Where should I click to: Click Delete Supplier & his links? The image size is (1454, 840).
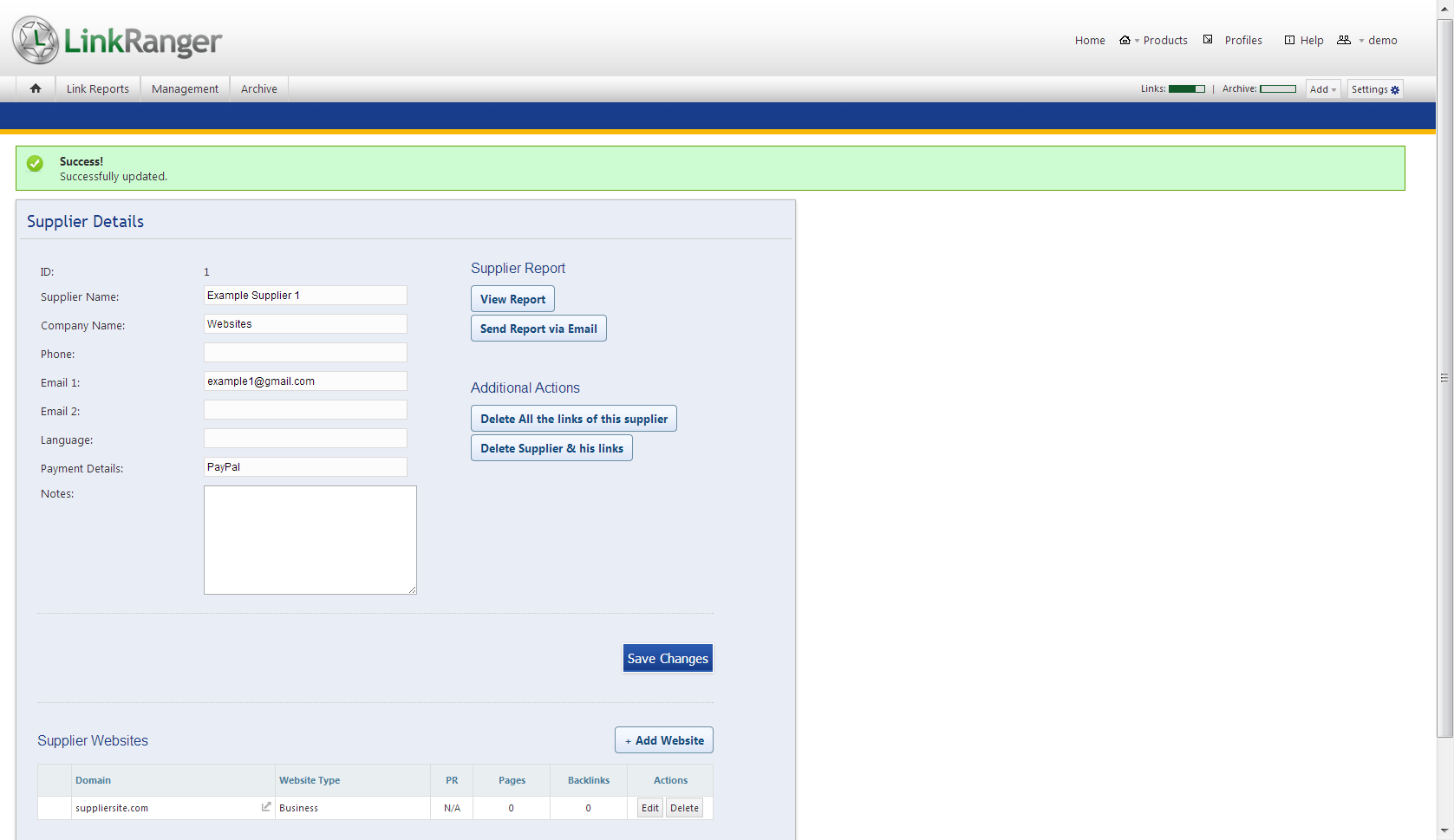coord(551,448)
